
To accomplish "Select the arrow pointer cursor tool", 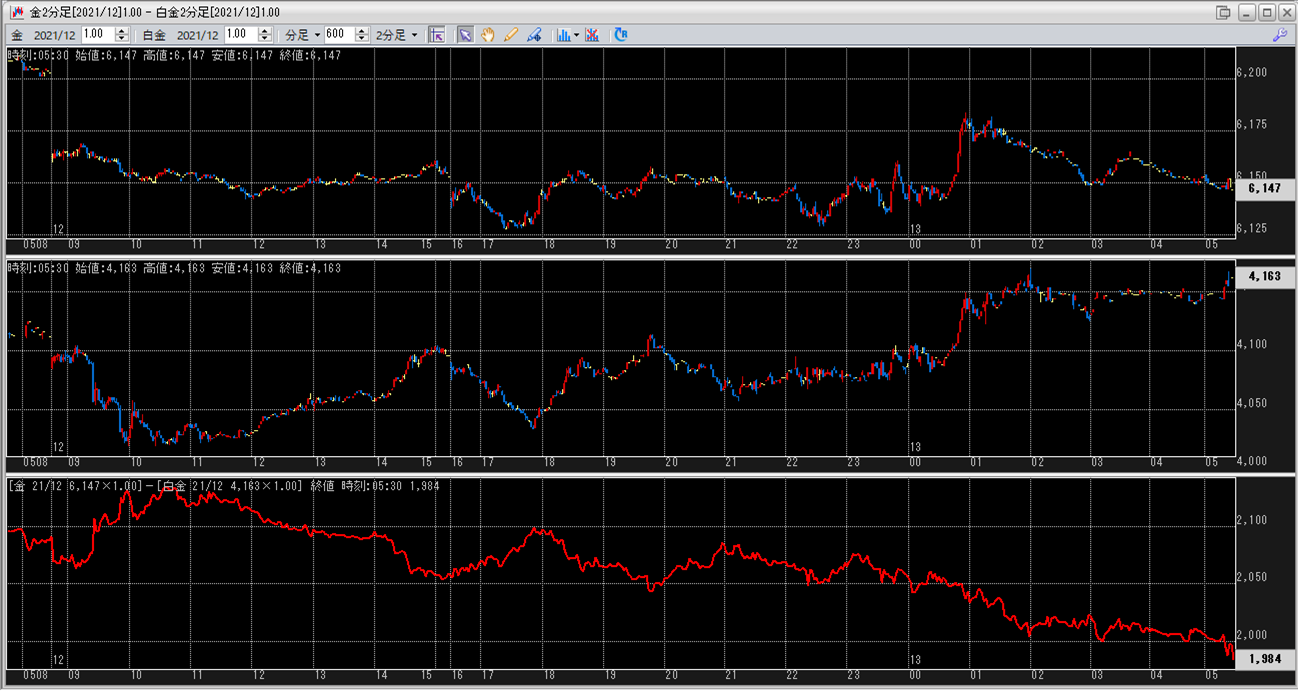I will (x=465, y=34).
